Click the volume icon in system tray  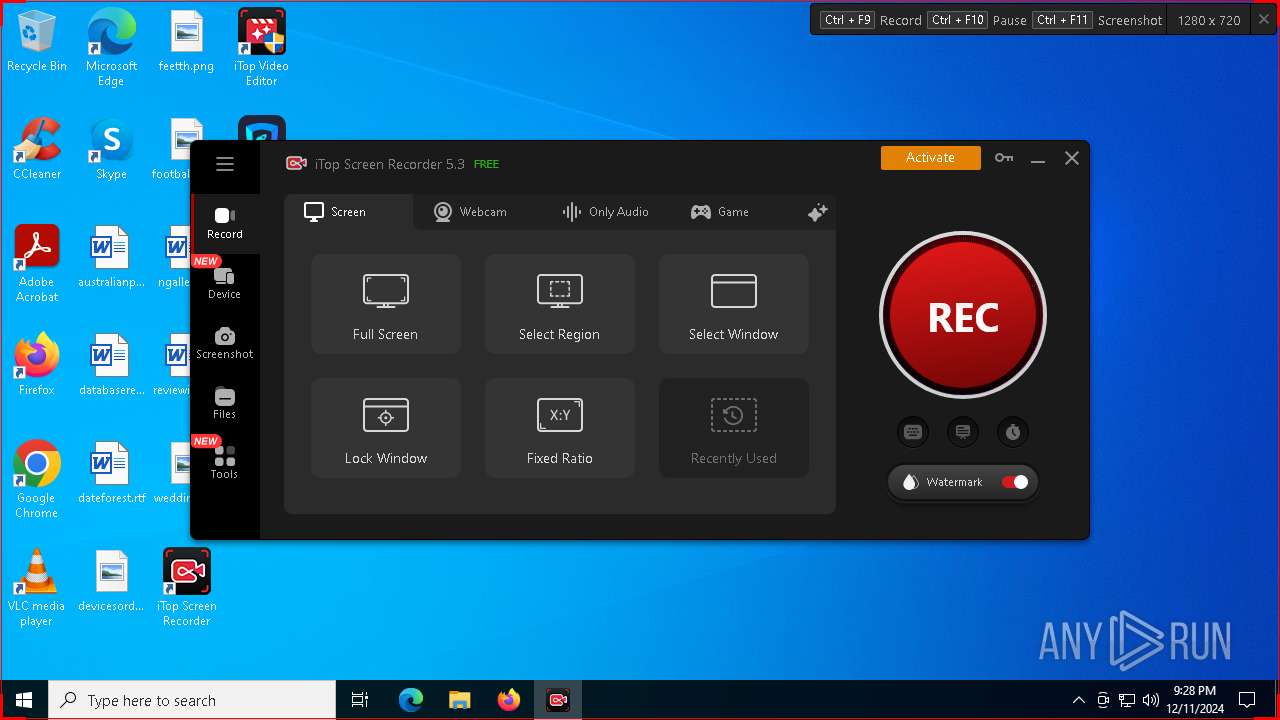tap(1150, 700)
